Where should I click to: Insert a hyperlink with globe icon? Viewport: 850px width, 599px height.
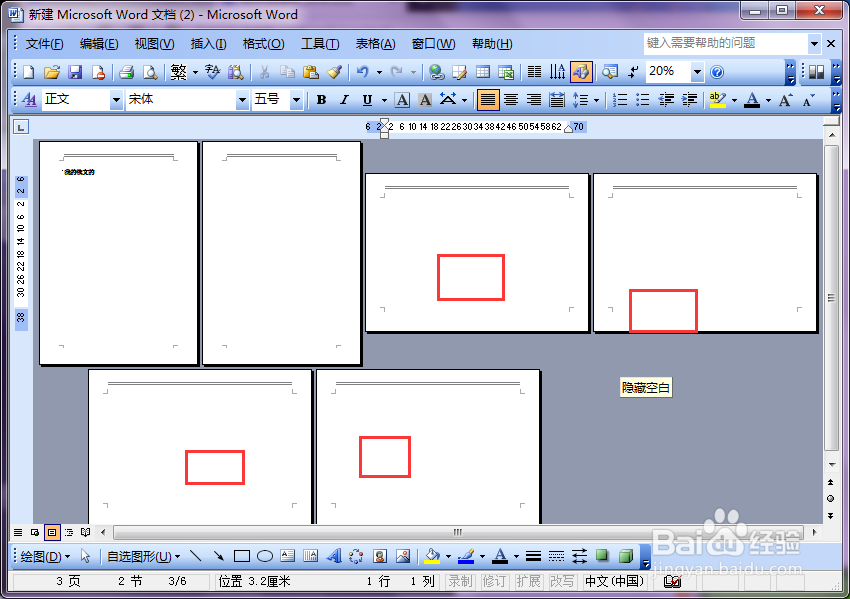436,72
